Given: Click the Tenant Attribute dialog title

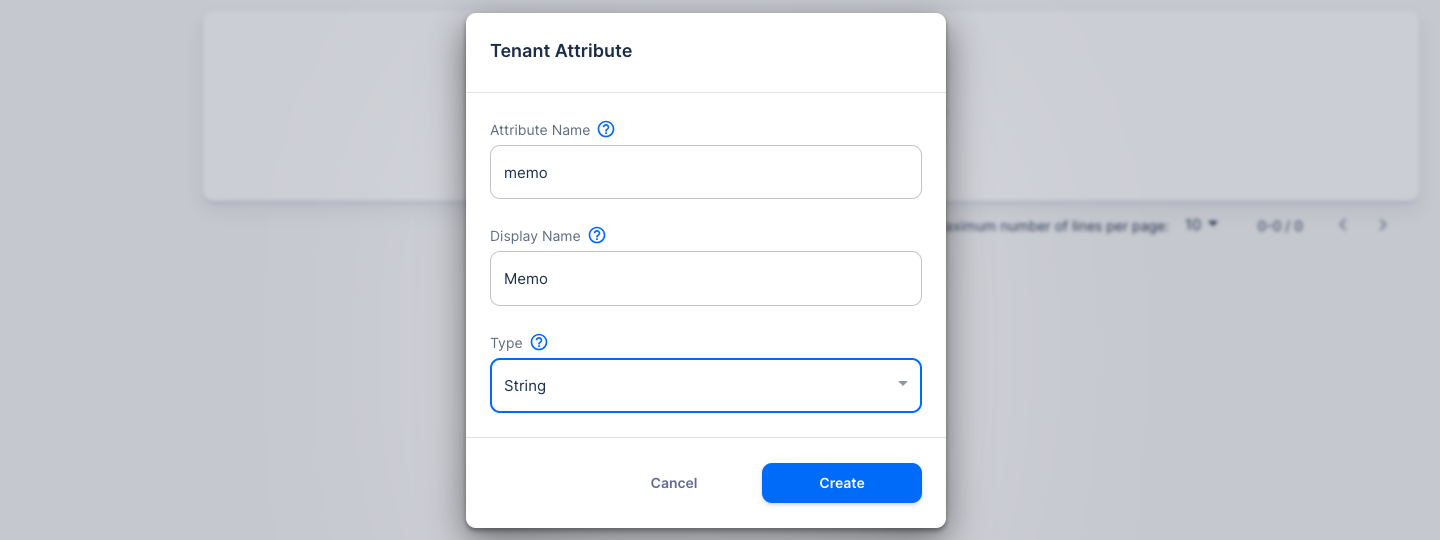Looking at the screenshot, I should coord(561,51).
